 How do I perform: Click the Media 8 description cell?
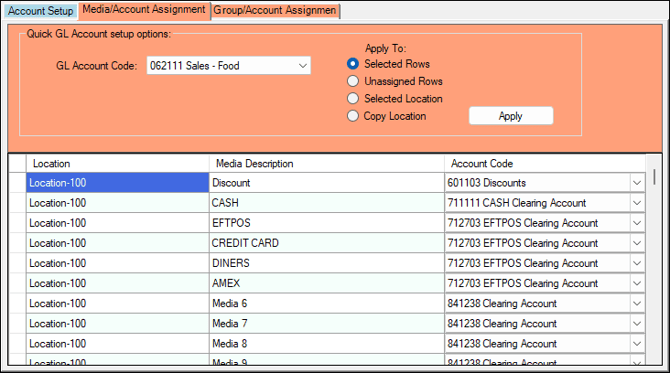(327, 344)
